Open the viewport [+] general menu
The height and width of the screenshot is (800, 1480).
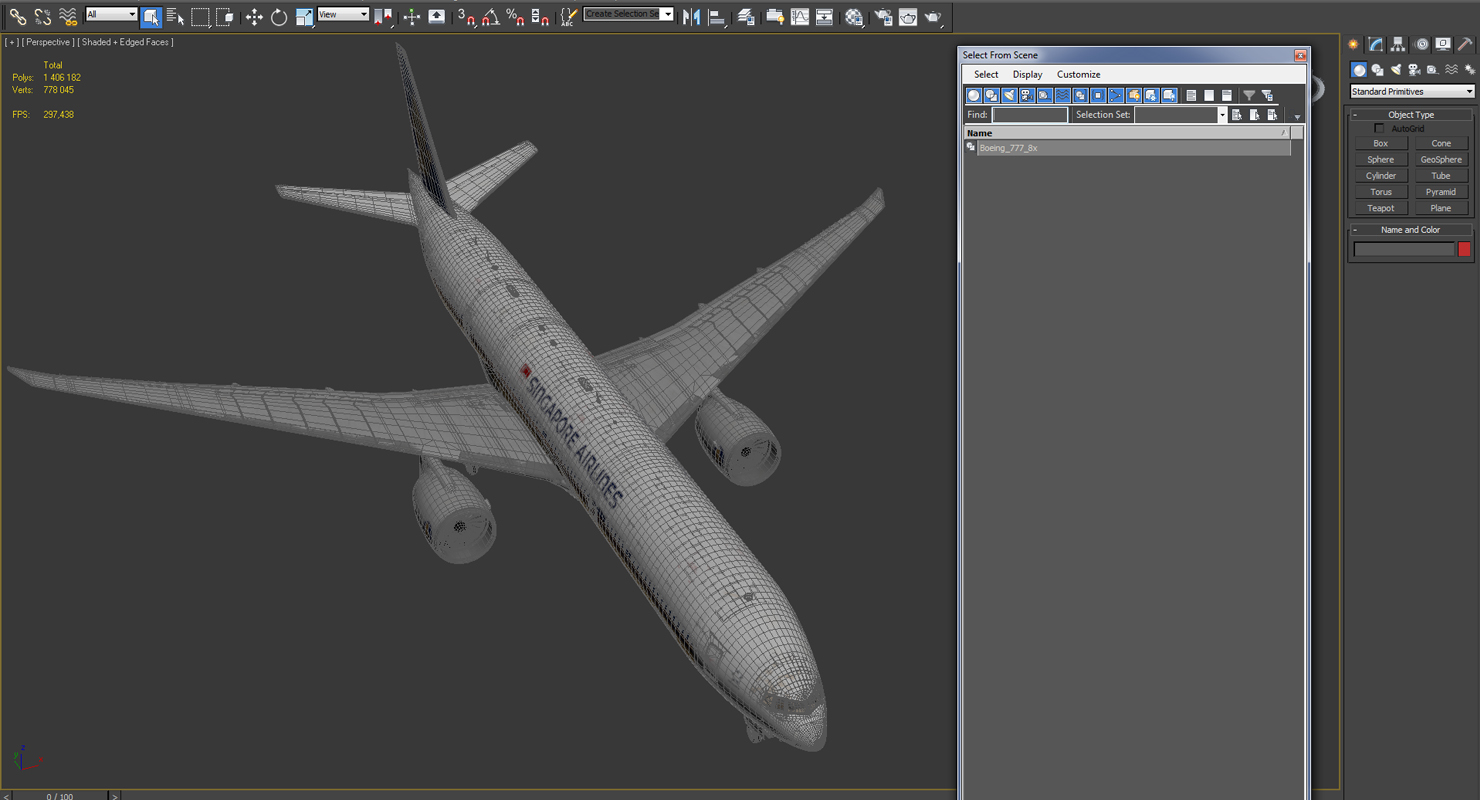[x=11, y=42]
